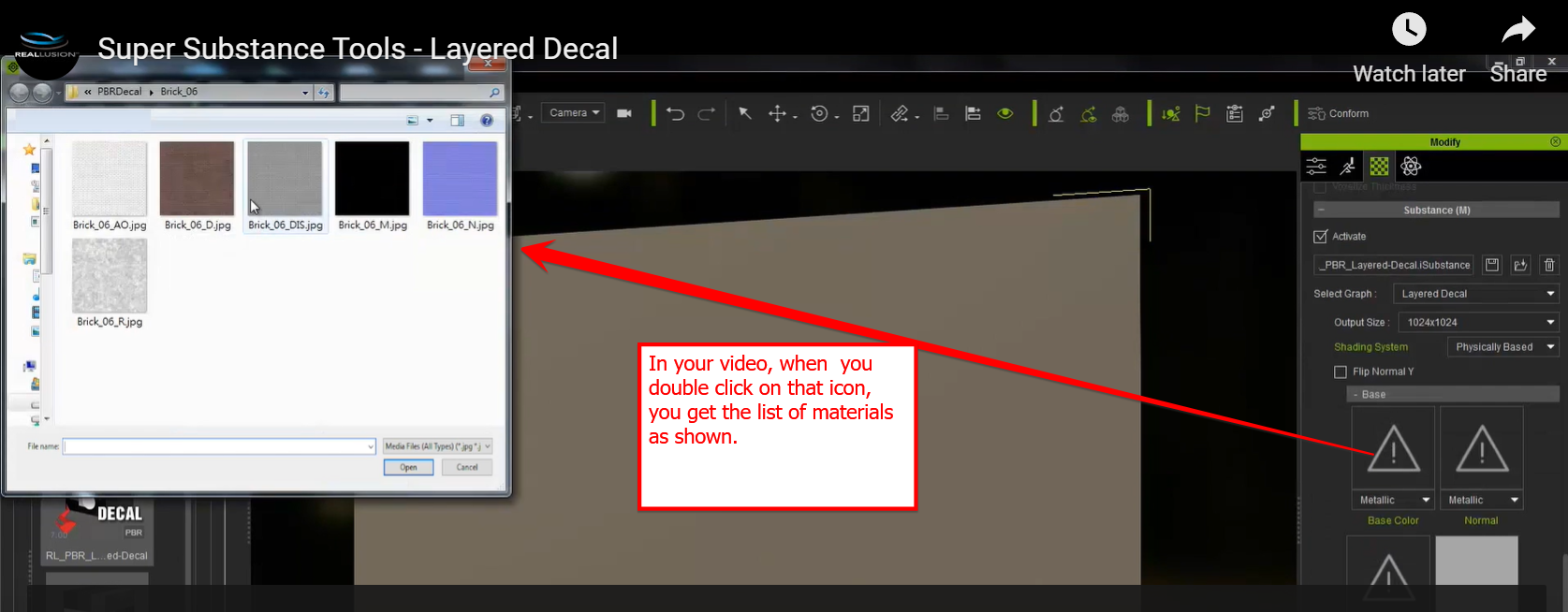Viewport: 1568px width, 612px height.
Task: Click the save Substance floppy icon
Action: 1492,265
